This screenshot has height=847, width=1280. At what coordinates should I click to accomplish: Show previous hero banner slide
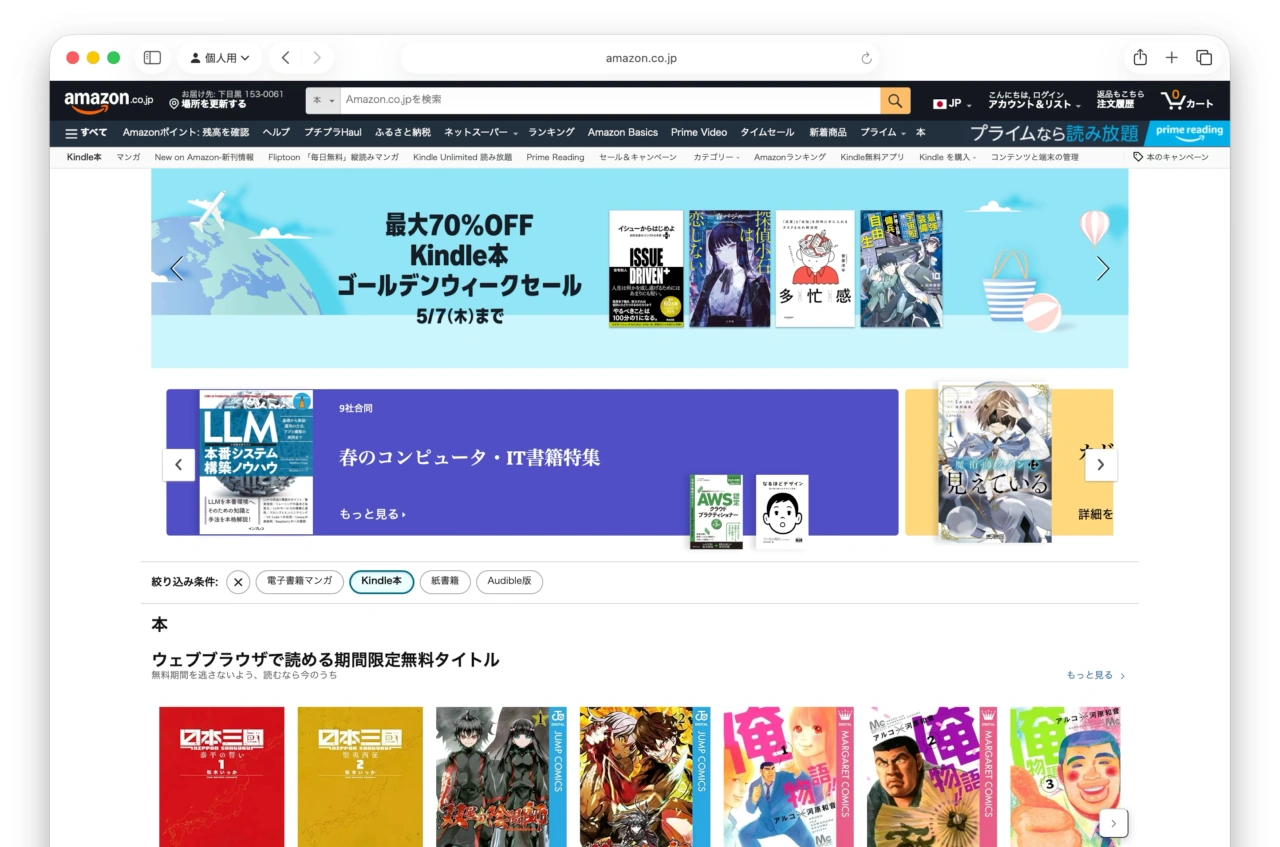(177, 268)
